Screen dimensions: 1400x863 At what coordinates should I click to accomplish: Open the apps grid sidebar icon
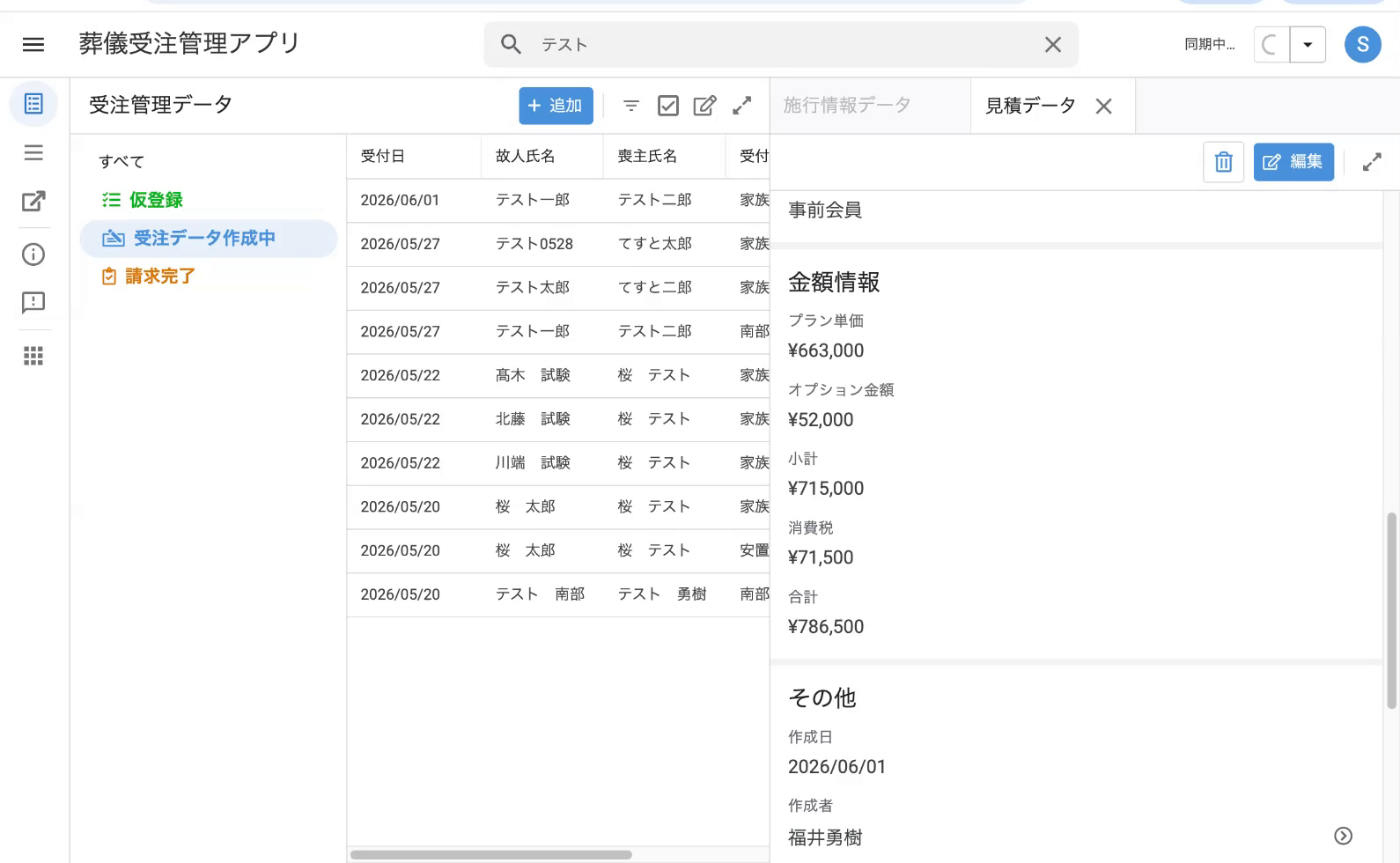point(33,356)
